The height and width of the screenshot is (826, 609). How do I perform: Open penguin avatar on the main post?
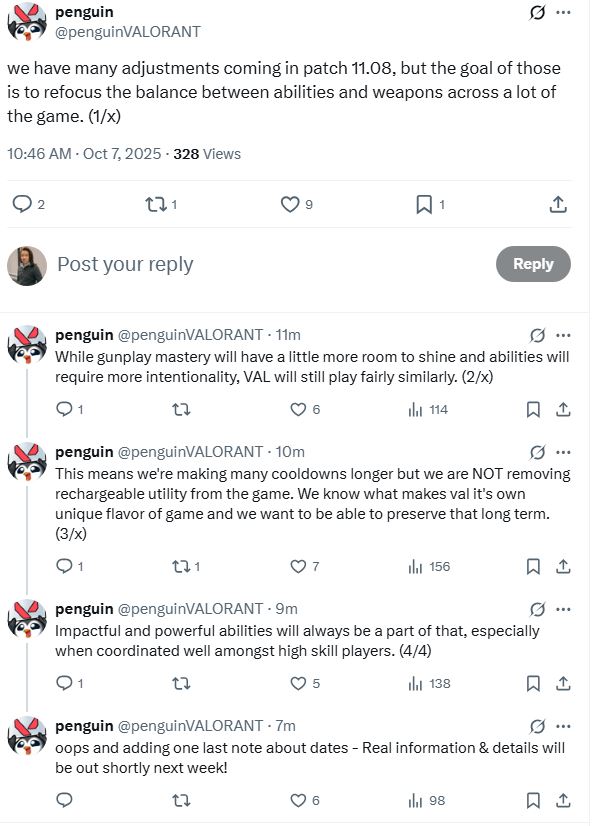pos(27,22)
